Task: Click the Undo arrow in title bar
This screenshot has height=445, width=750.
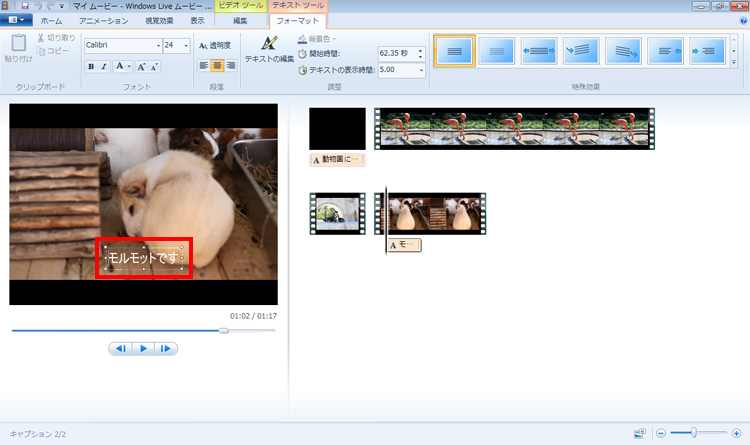Action: coord(39,6)
